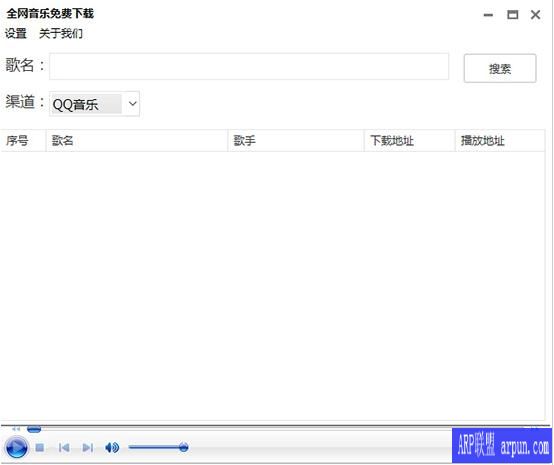This screenshot has height=465, width=554.
Task: Open the 渠道 source dropdown
Action: (94, 104)
